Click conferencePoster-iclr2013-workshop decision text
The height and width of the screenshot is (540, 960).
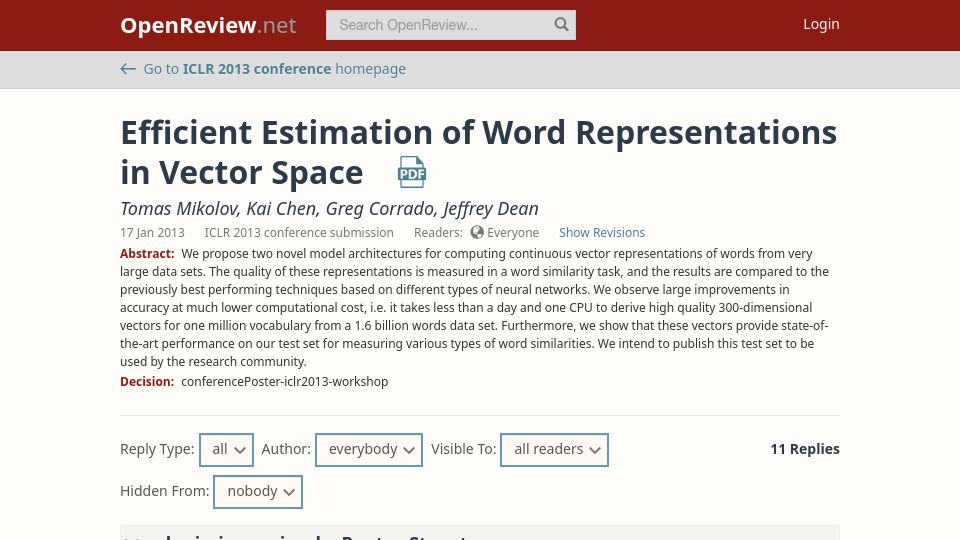coord(285,381)
